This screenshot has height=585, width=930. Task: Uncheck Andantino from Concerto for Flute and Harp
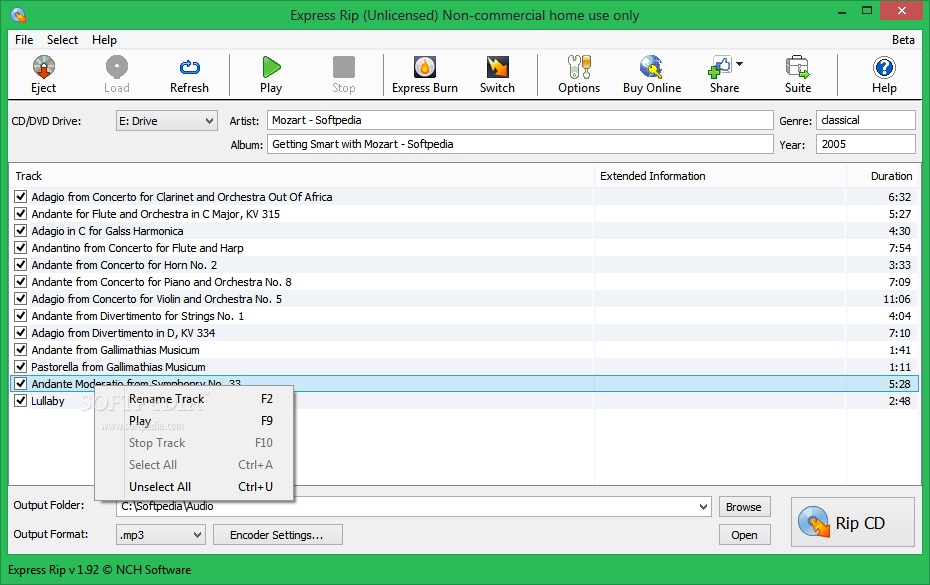[x=21, y=247]
